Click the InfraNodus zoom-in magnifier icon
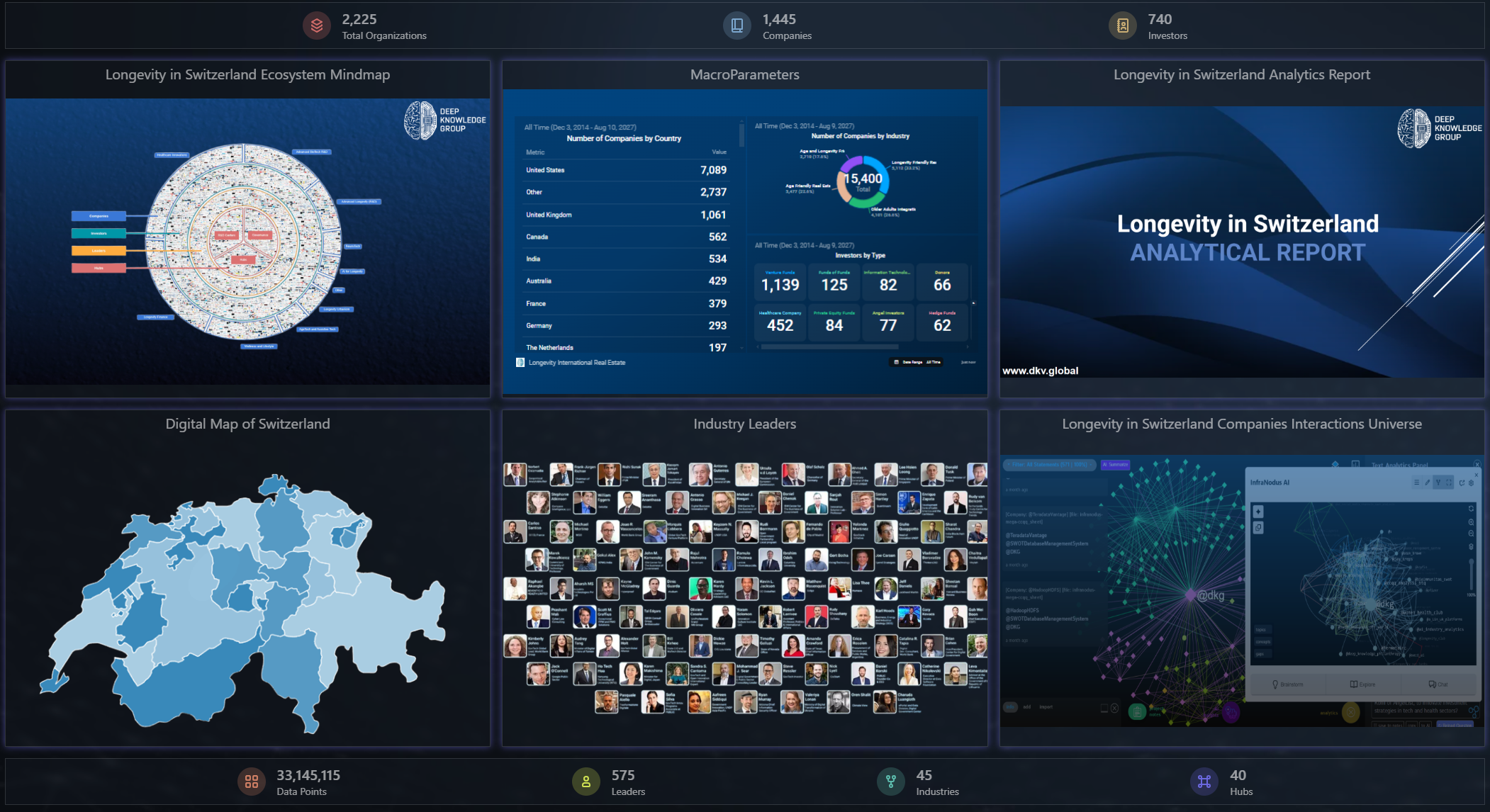 1471,522
